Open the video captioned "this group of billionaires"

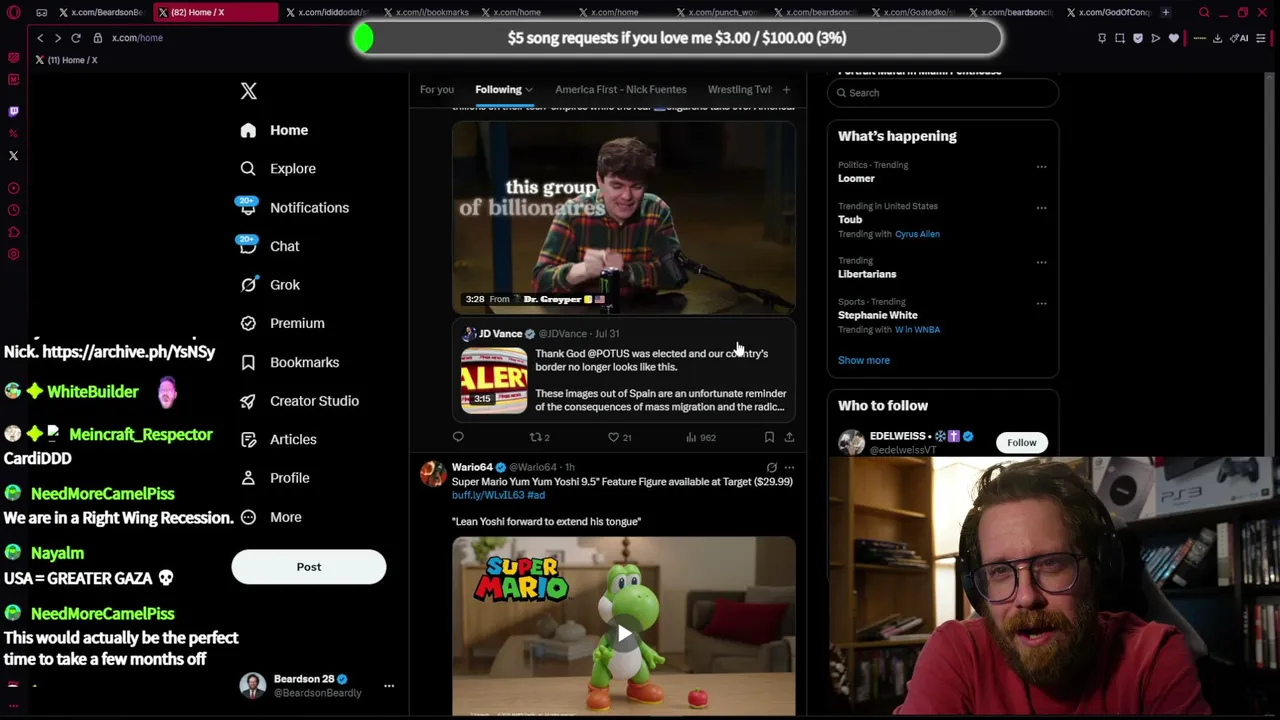pos(624,218)
